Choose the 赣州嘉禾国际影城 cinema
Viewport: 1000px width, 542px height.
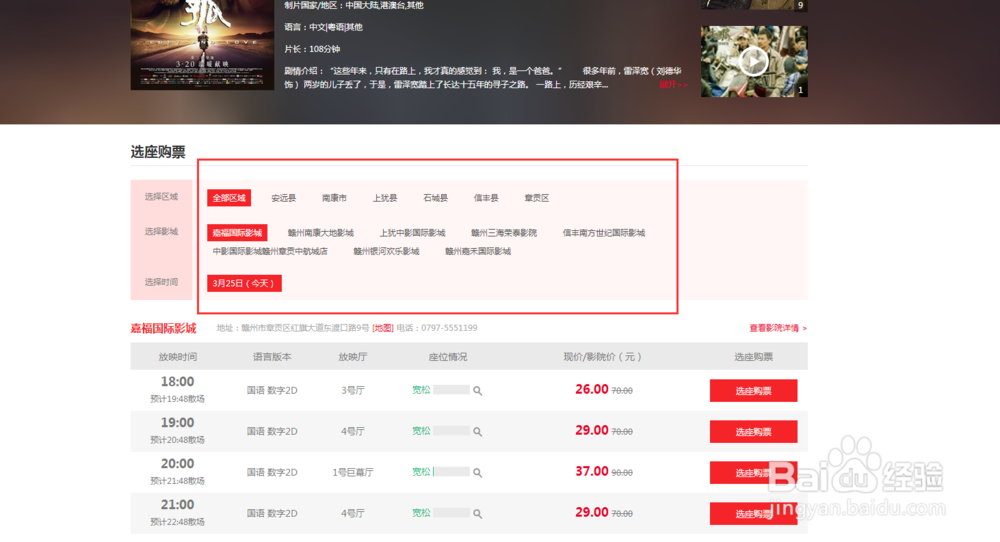pyautogui.click(x=478, y=251)
